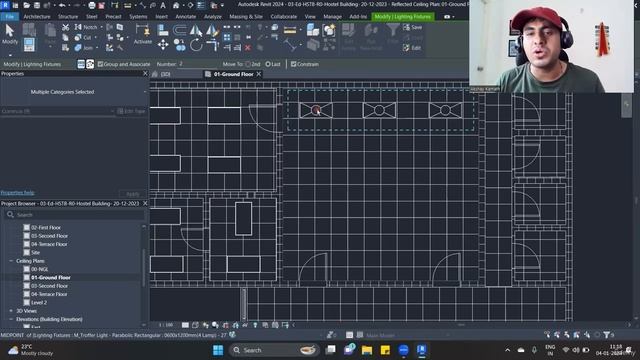Click the Array tool icon

click(x=227, y=38)
